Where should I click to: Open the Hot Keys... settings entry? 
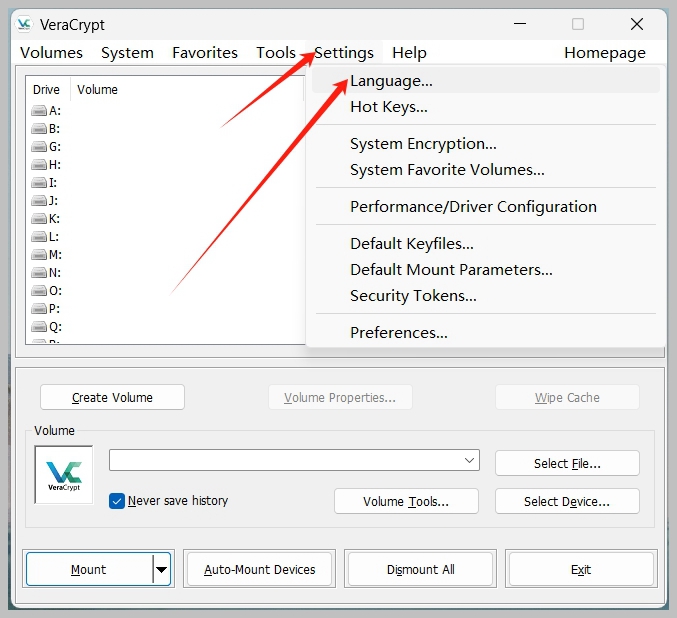(388, 107)
